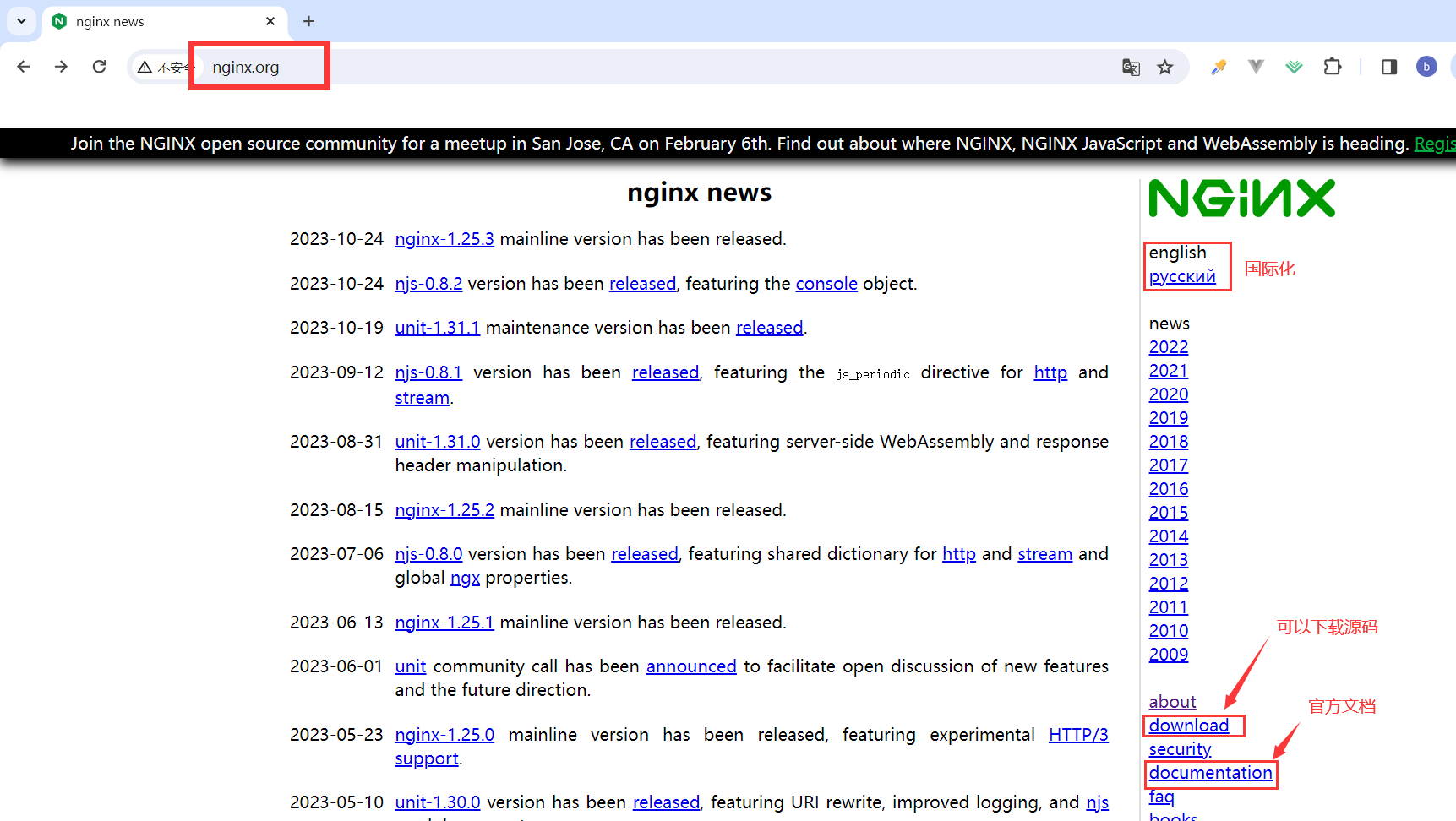Open the 2022 news archive
1456x821 pixels.
[1169, 347]
